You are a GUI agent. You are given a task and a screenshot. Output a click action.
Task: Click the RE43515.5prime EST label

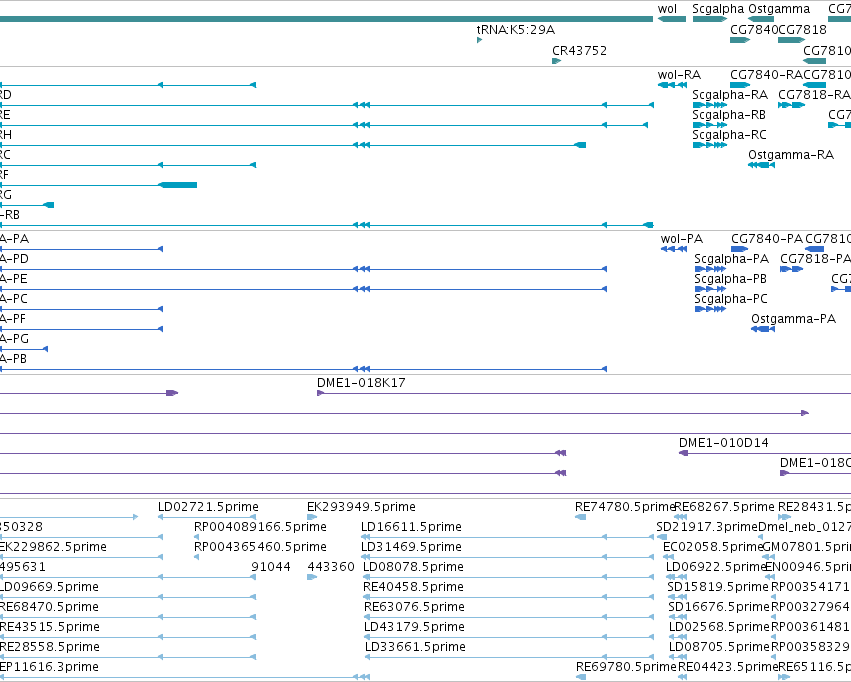click(x=50, y=628)
